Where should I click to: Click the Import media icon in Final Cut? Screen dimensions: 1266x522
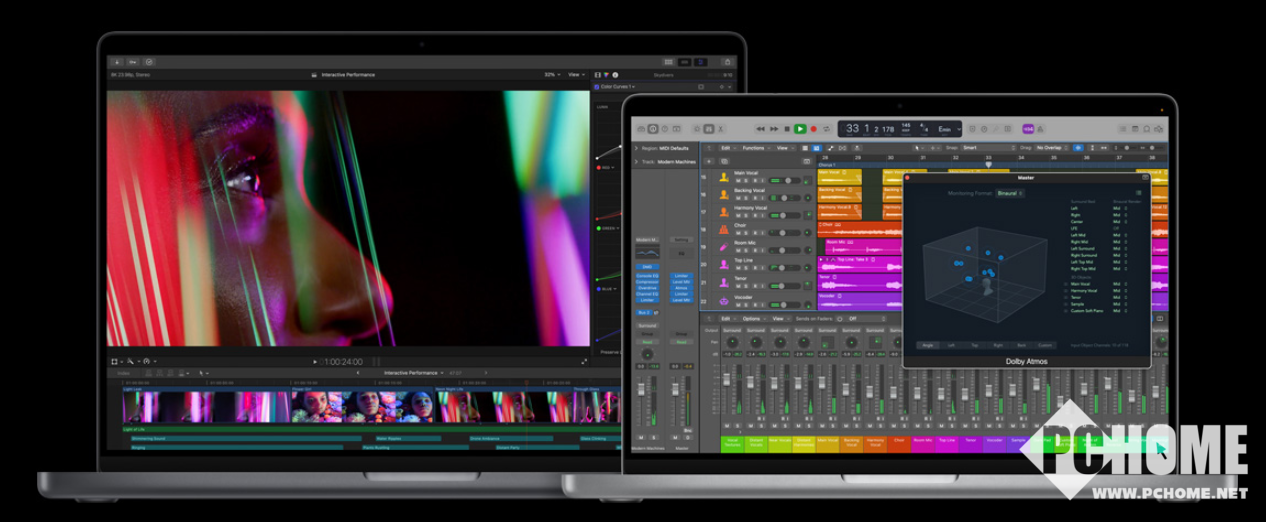(x=117, y=62)
